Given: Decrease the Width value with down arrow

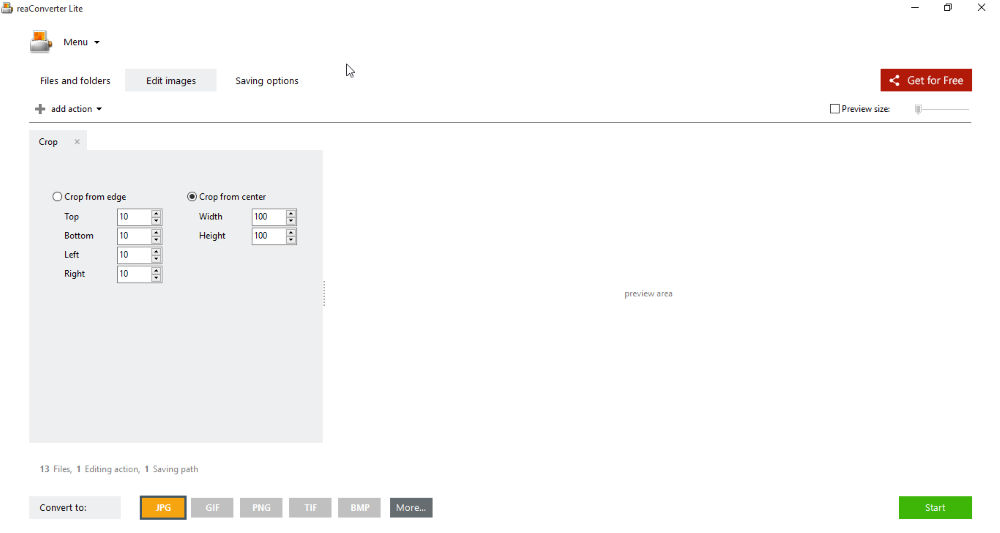Looking at the screenshot, I should tap(291, 221).
